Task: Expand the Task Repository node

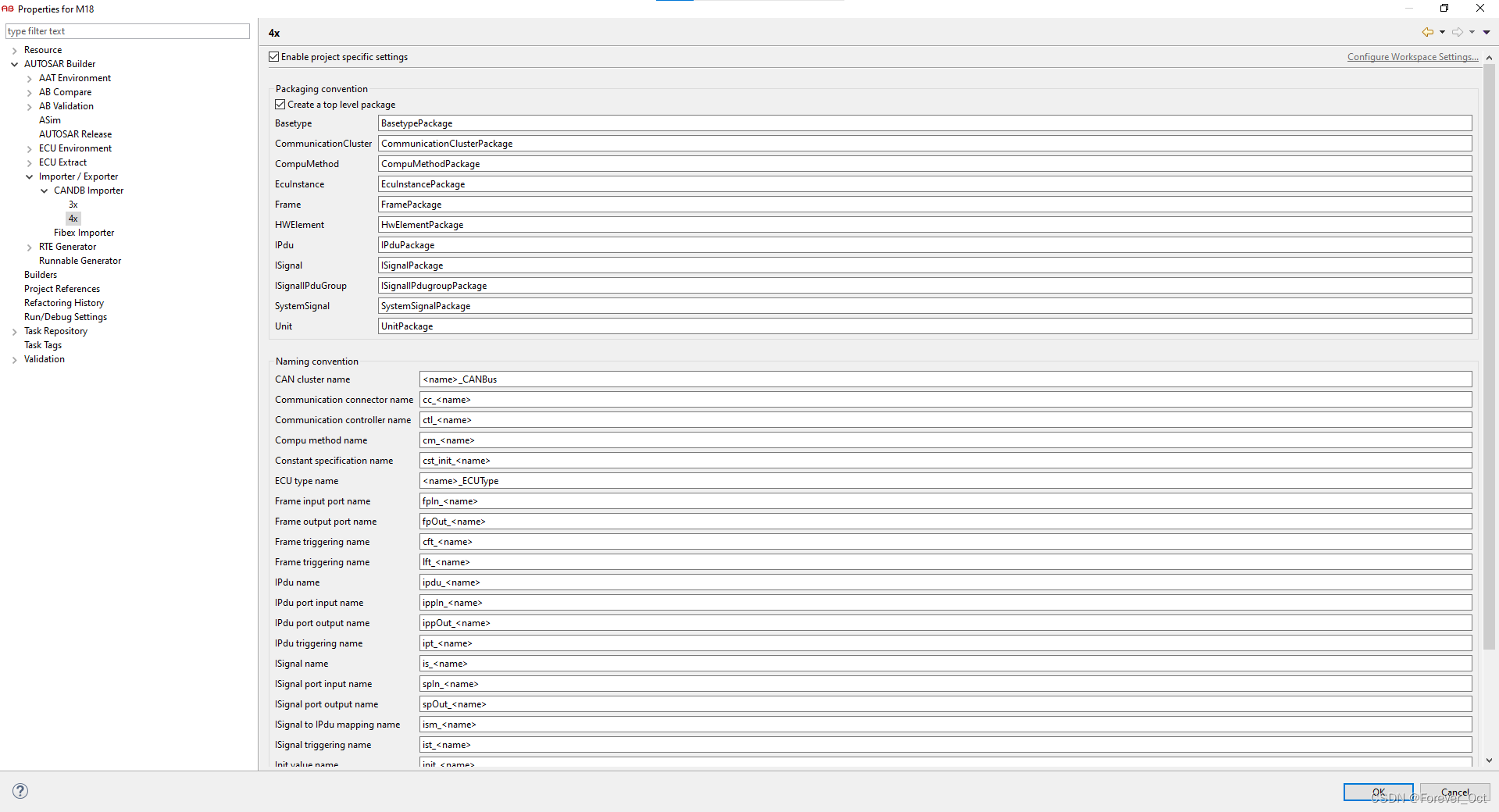Action: point(13,330)
